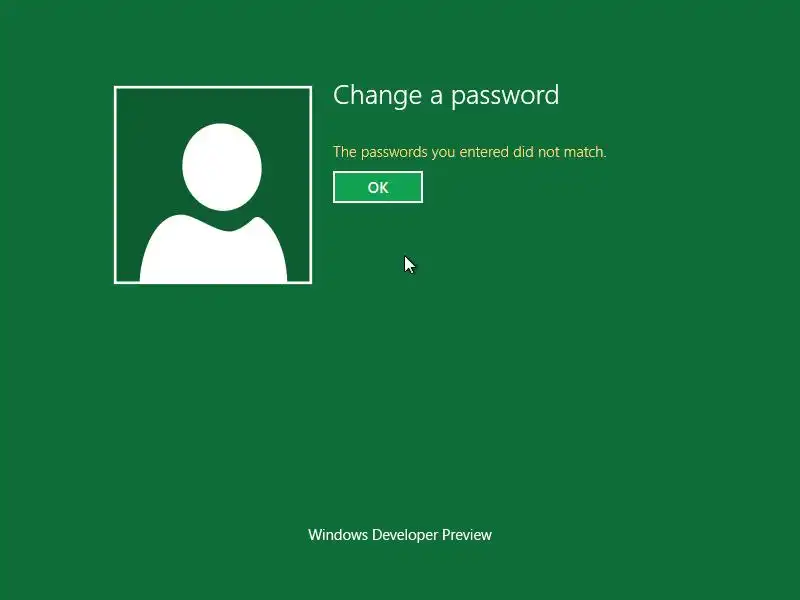Click the word "Windows" in the footer
Image resolution: width=800 pixels, height=600 pixels.
point(338,535)
